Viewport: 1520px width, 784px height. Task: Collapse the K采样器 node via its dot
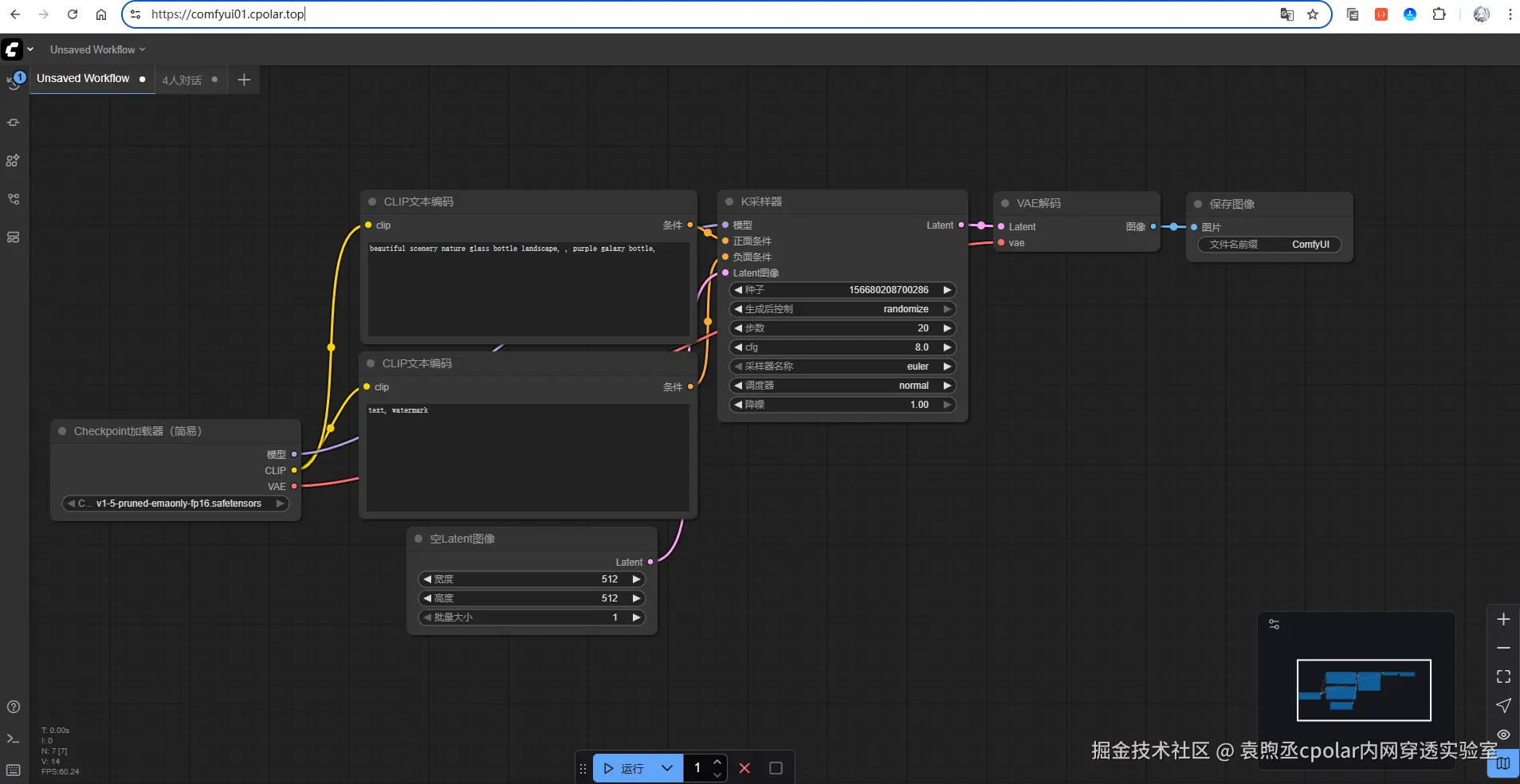tap(729, 202)
